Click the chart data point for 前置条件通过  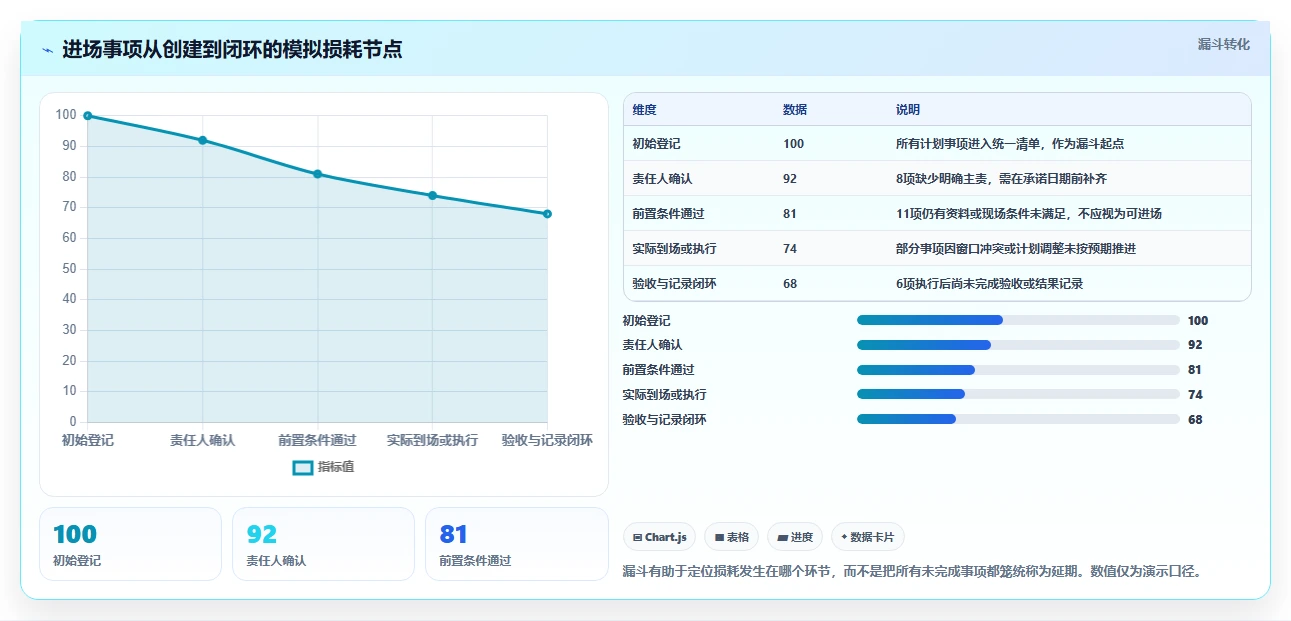318,174
